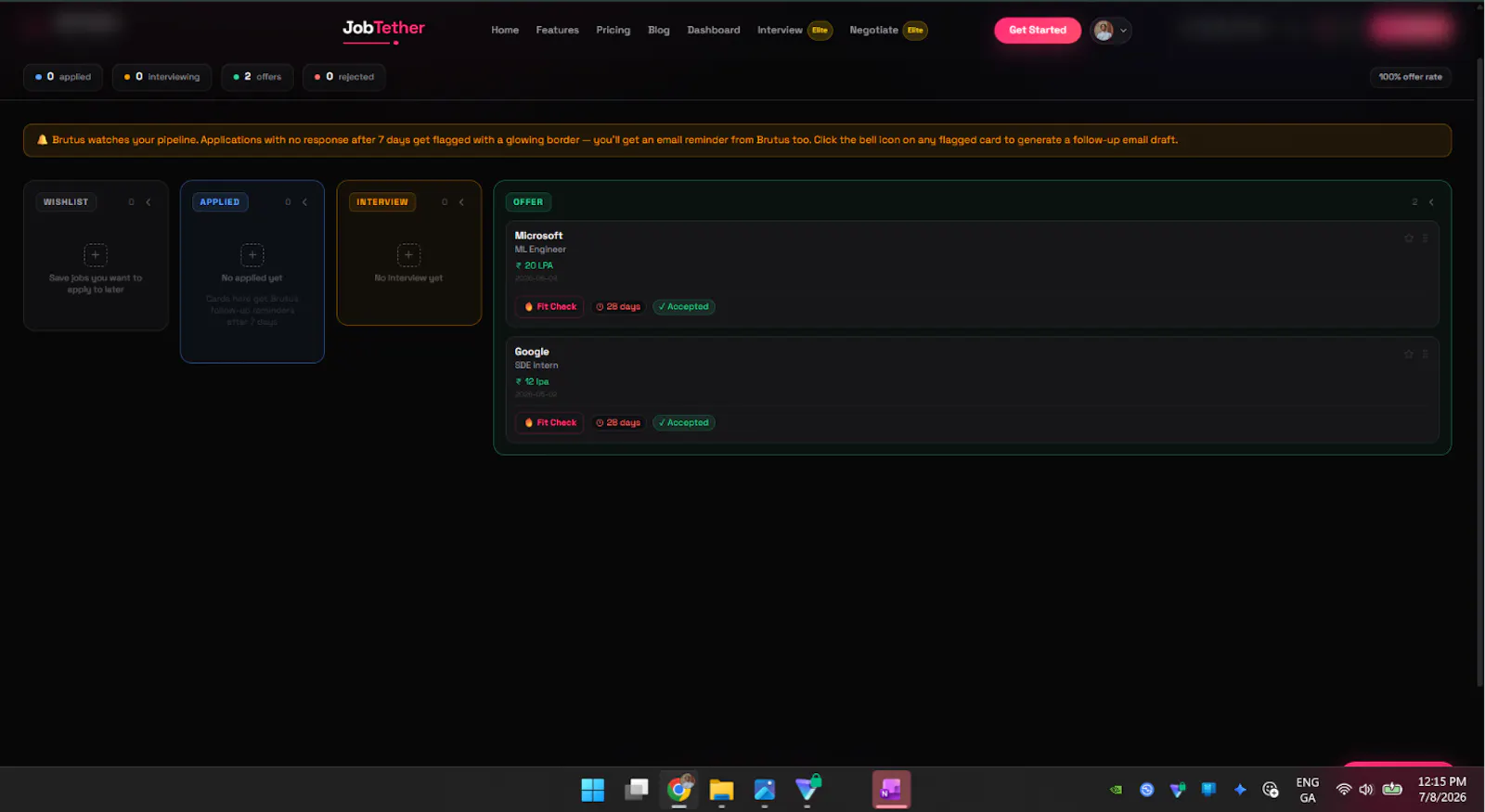This screenshot has height=812, width=1485.
Task: Open the Interview Elite feature
Action: pos(794,31)
